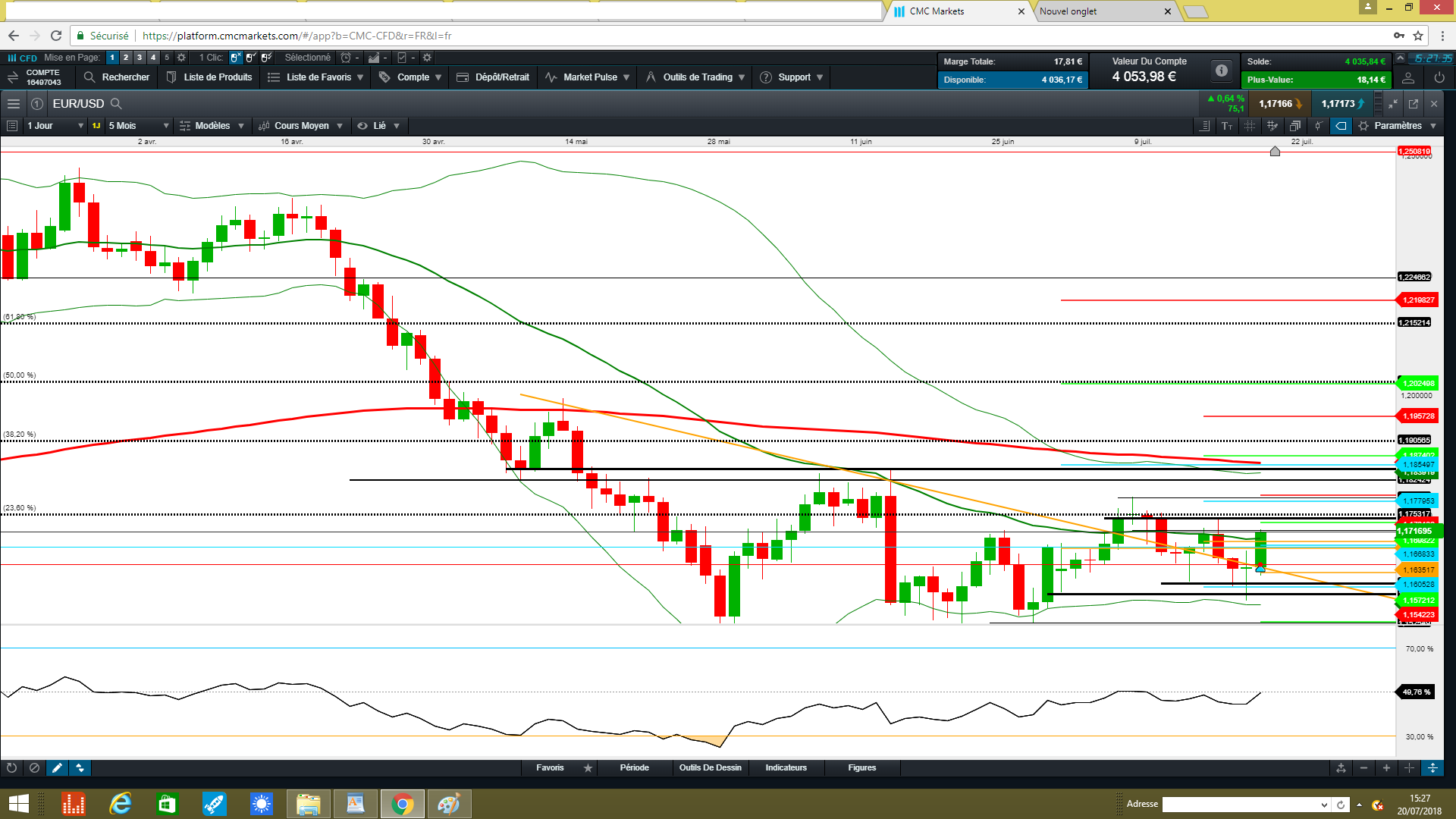Click the account information icon
The width and height of the screenshot is (1456, 819).
click(1221, 71)
